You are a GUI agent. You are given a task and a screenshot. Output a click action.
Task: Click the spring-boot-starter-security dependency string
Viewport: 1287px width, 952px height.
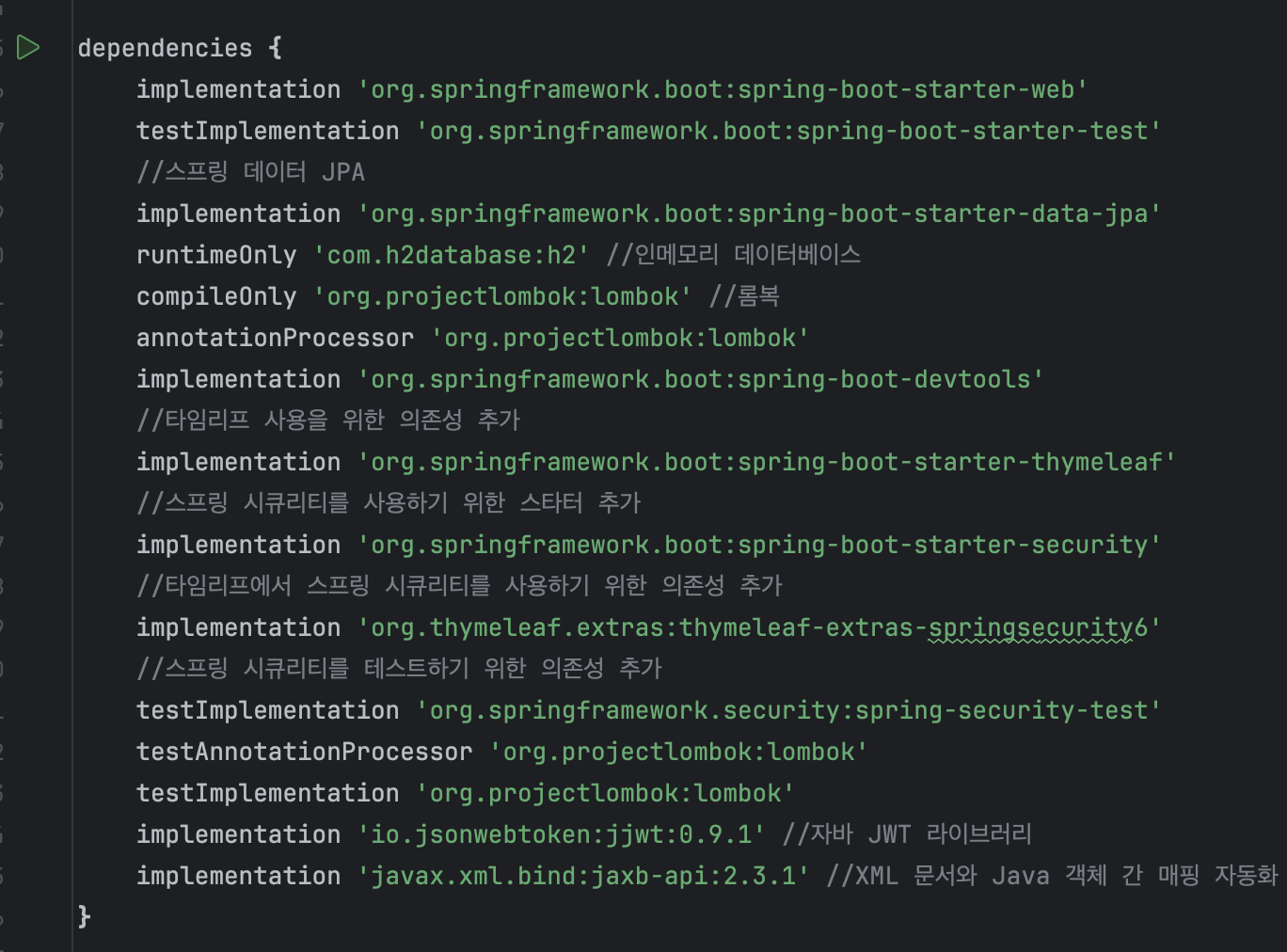pos(759,545)
